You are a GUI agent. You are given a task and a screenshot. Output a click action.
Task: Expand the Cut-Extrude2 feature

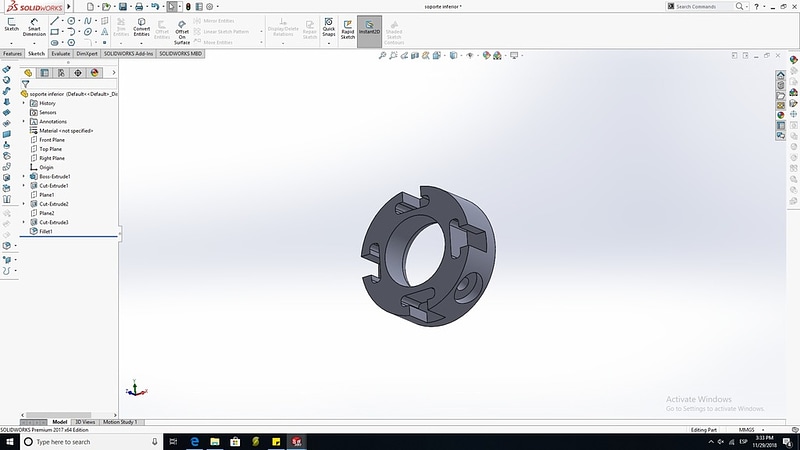click(23, 204)
